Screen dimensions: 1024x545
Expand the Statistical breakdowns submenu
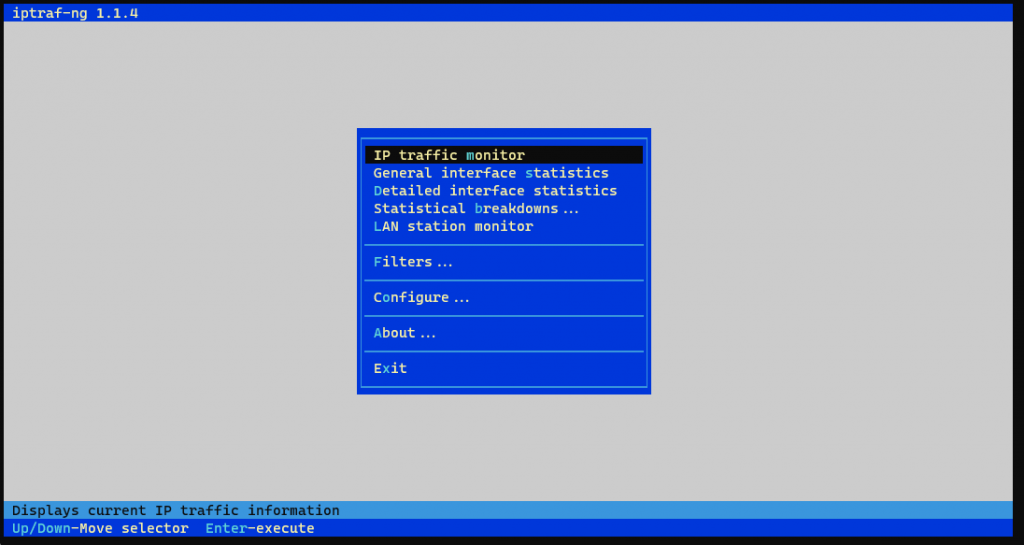pos(475,209)
